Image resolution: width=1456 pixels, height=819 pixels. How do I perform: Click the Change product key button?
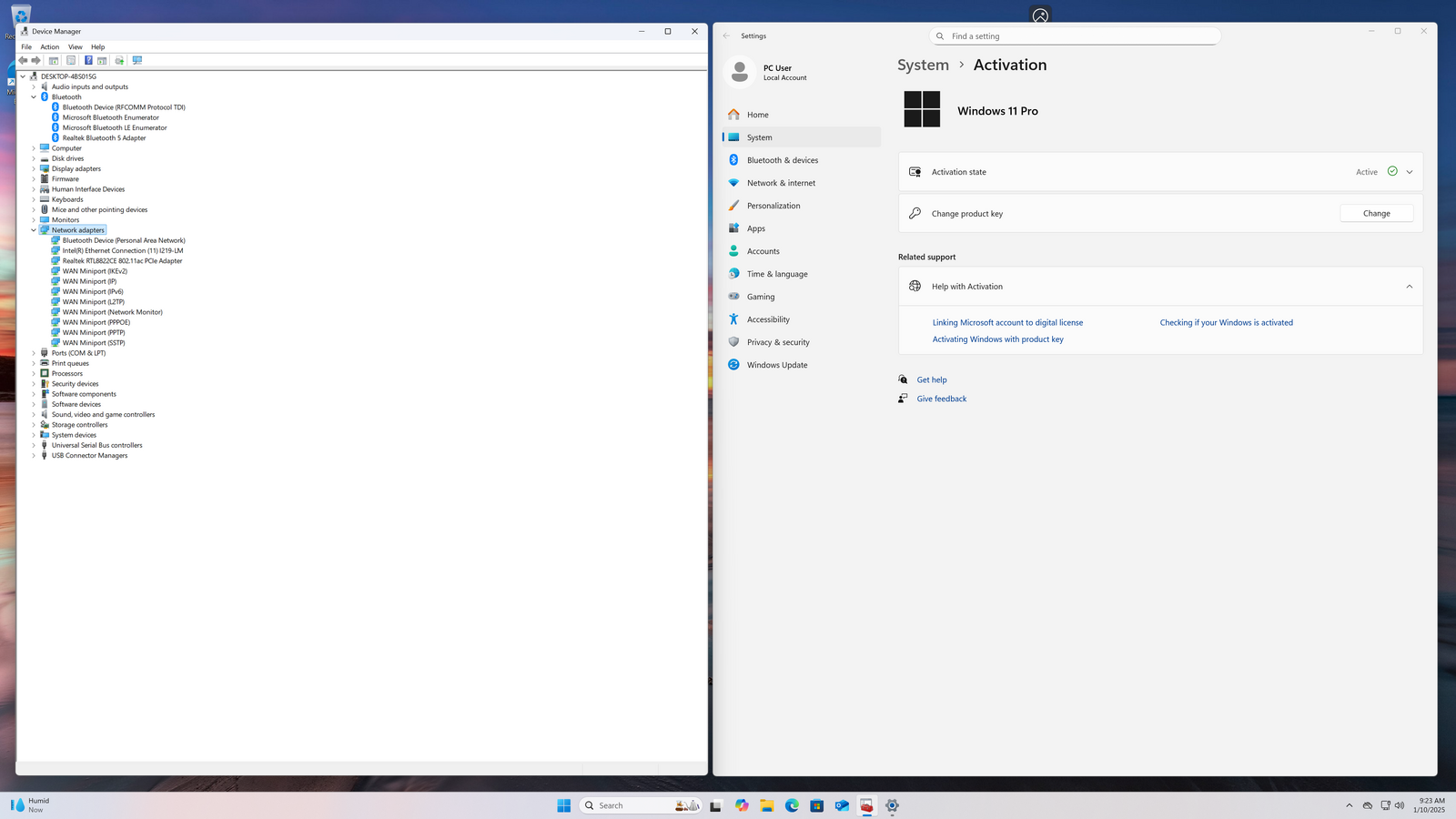pos(1376,214)
